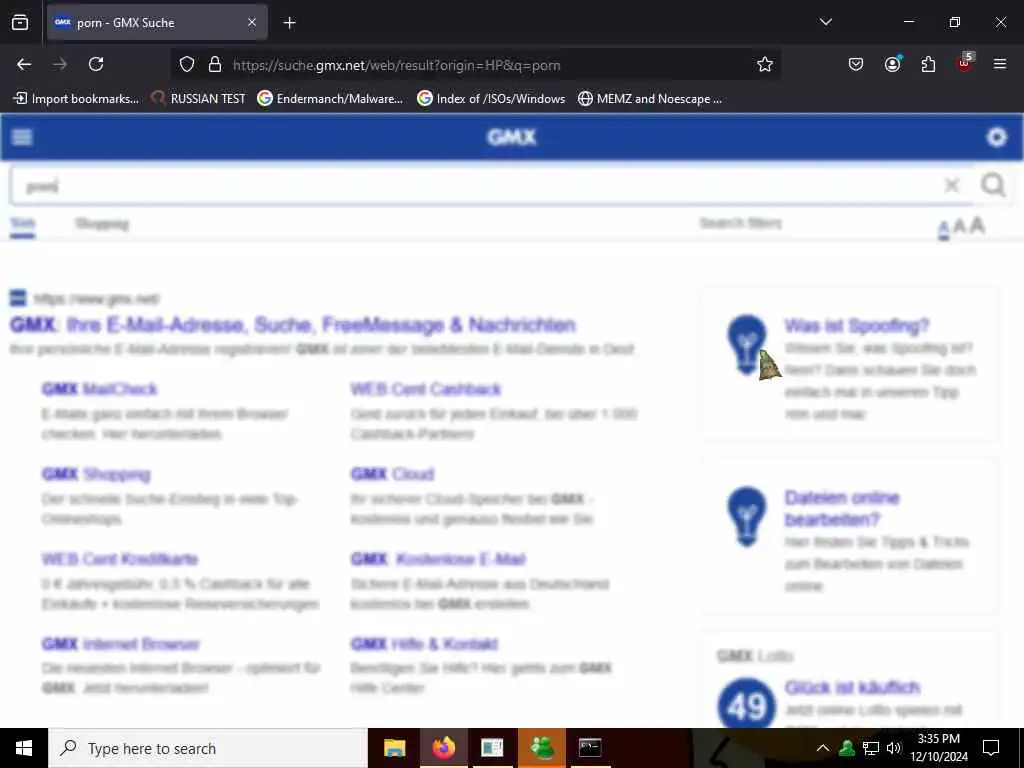Open GMX Hilfe & Kontakt sublink

[424, 644]
